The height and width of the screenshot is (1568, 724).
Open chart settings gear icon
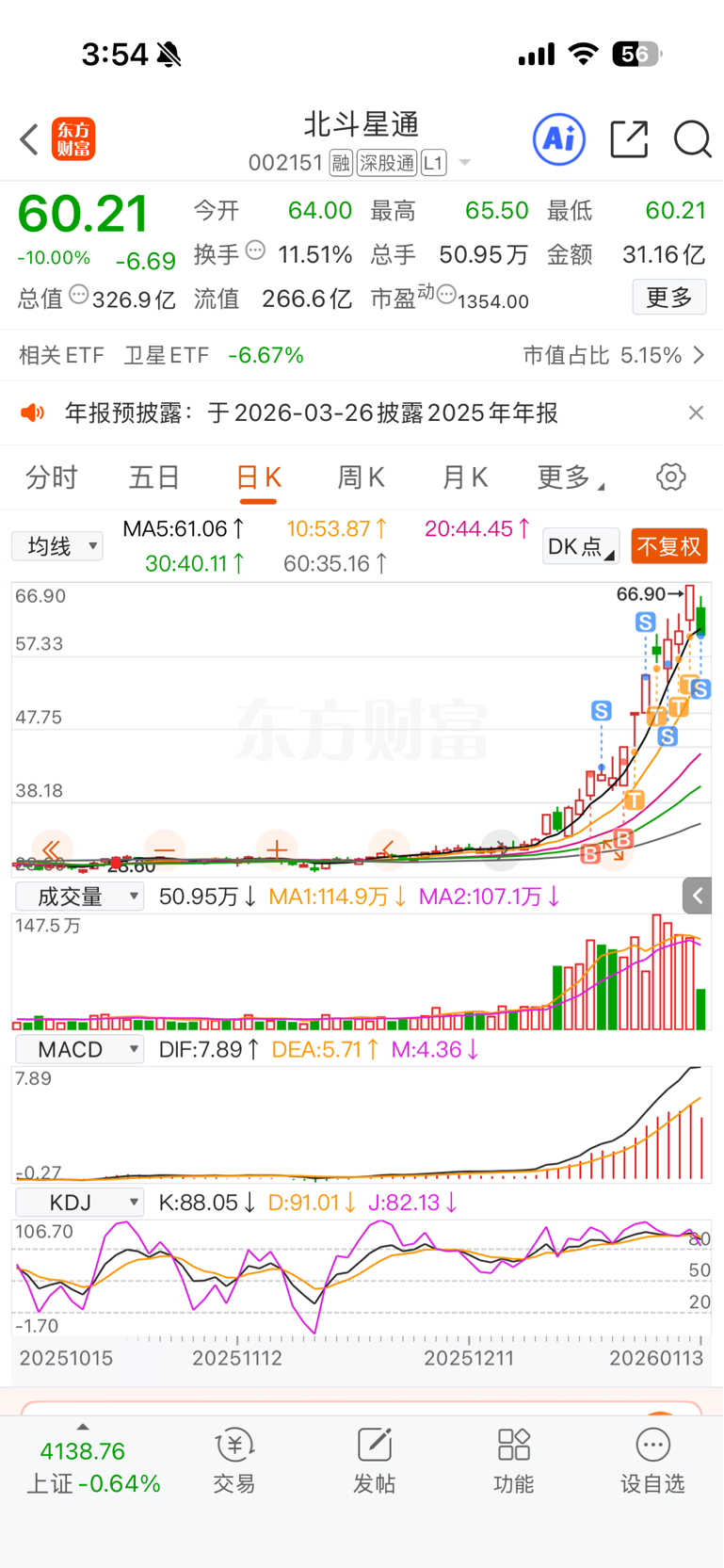click(x=671, y=477)
